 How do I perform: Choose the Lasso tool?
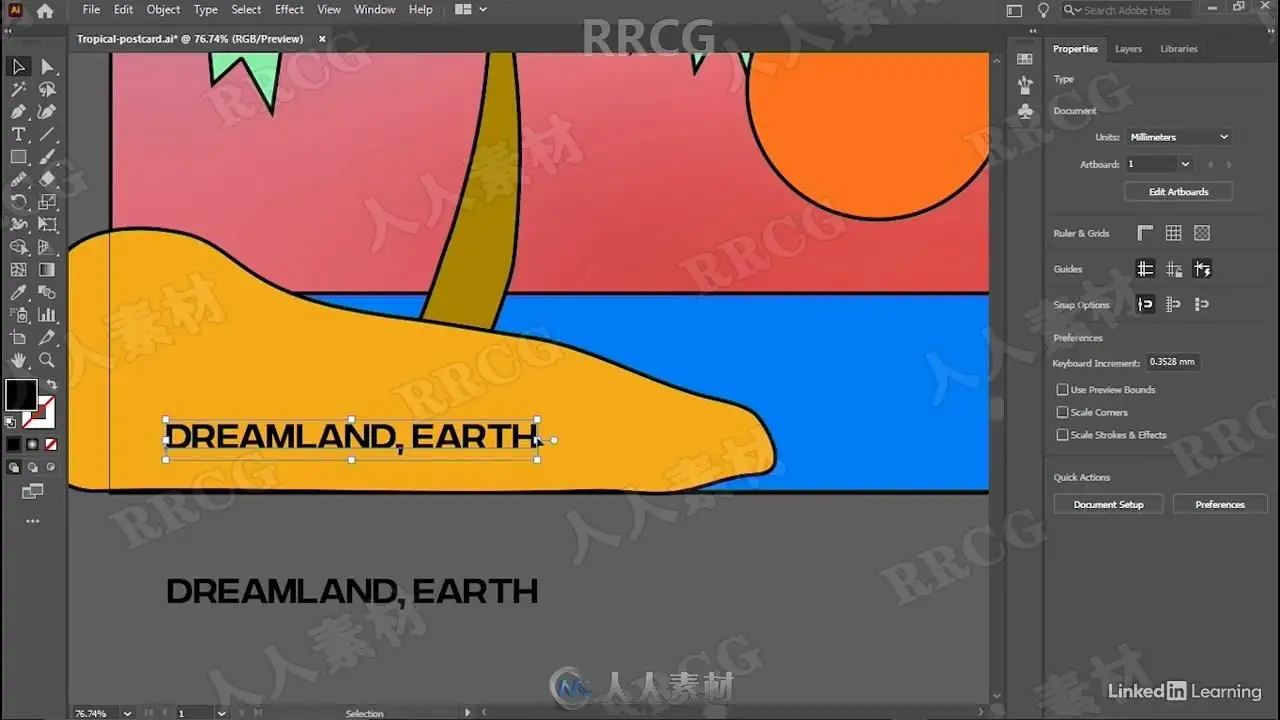[x=47, y=89]
